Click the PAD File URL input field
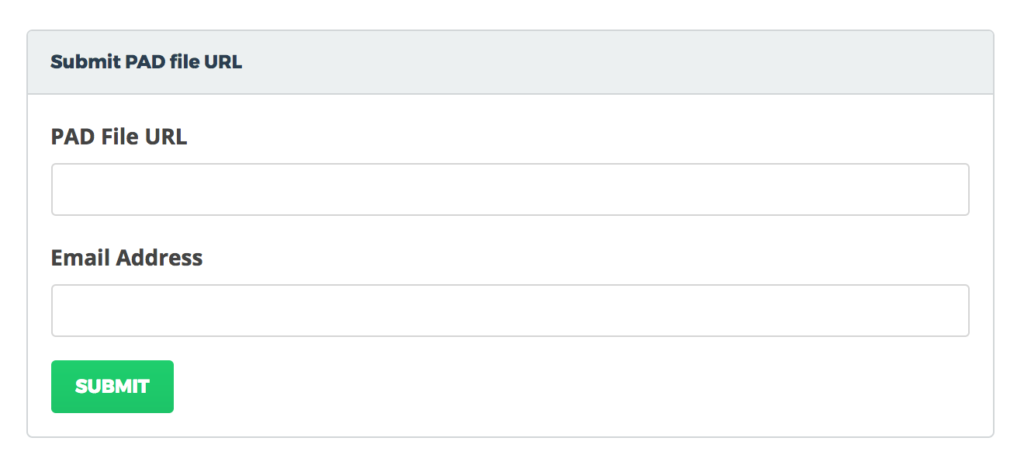 [510, 189]
